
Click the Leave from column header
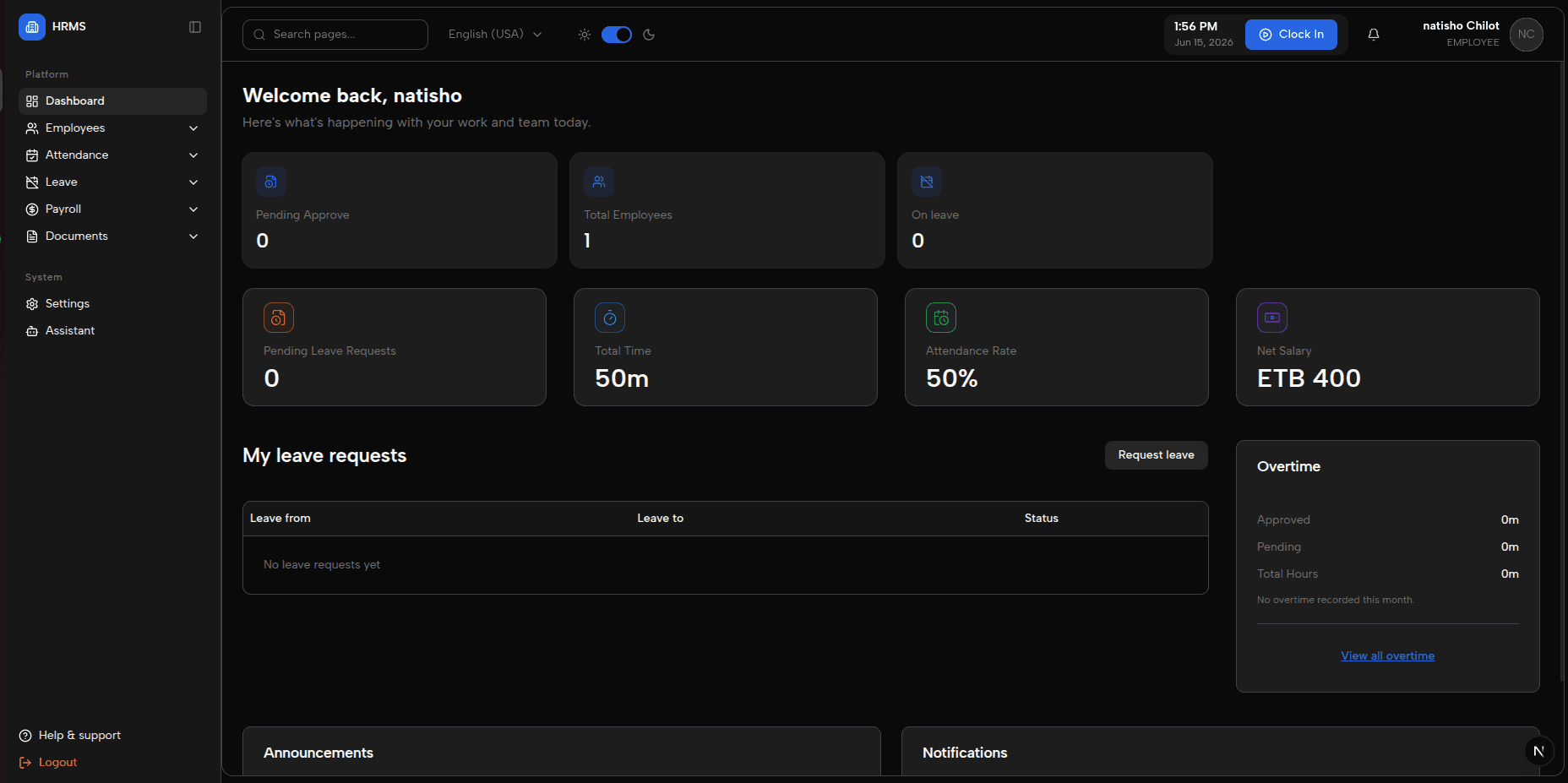tap(280, 519)
